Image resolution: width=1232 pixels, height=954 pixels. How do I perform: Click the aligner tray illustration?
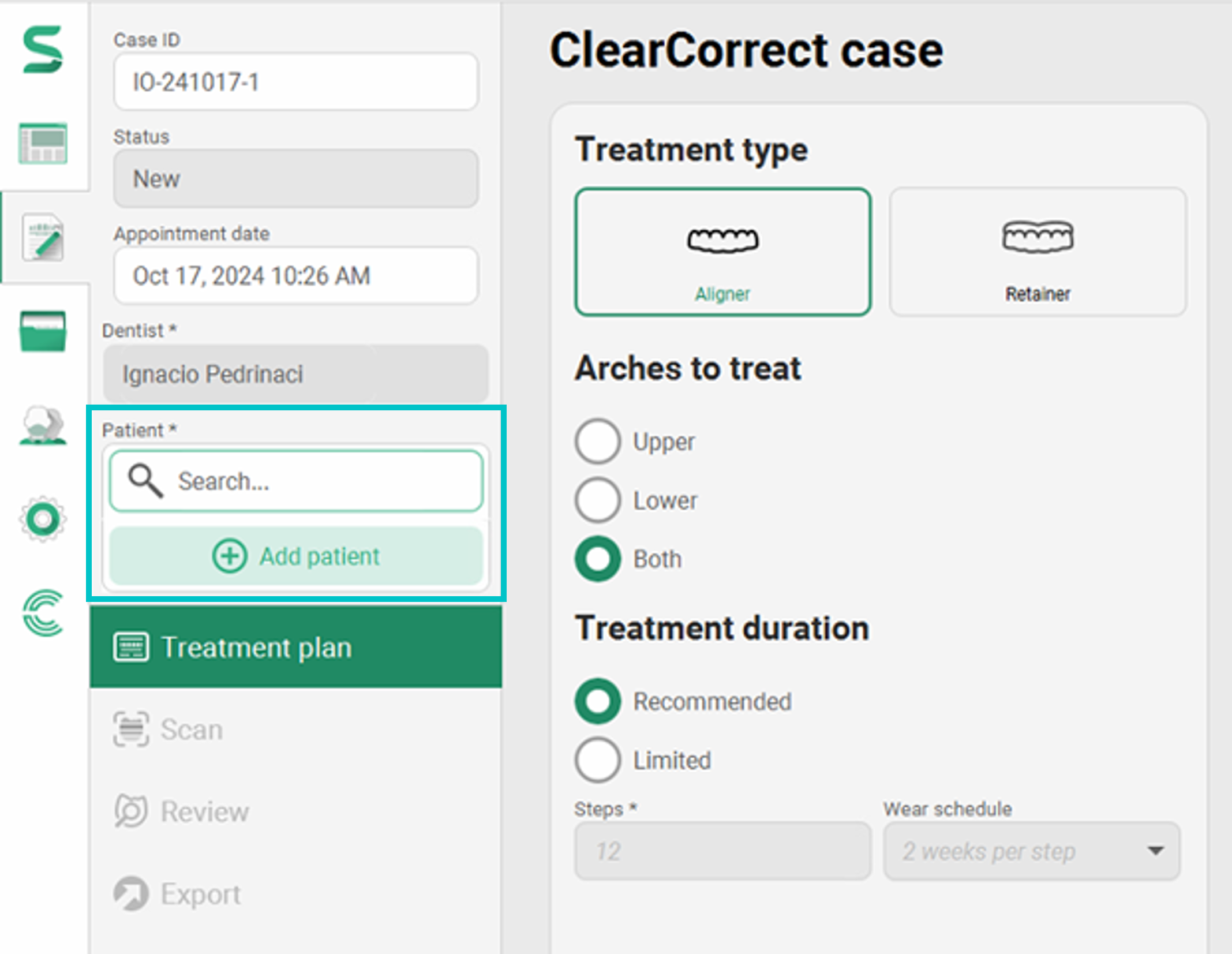(722, 240)
